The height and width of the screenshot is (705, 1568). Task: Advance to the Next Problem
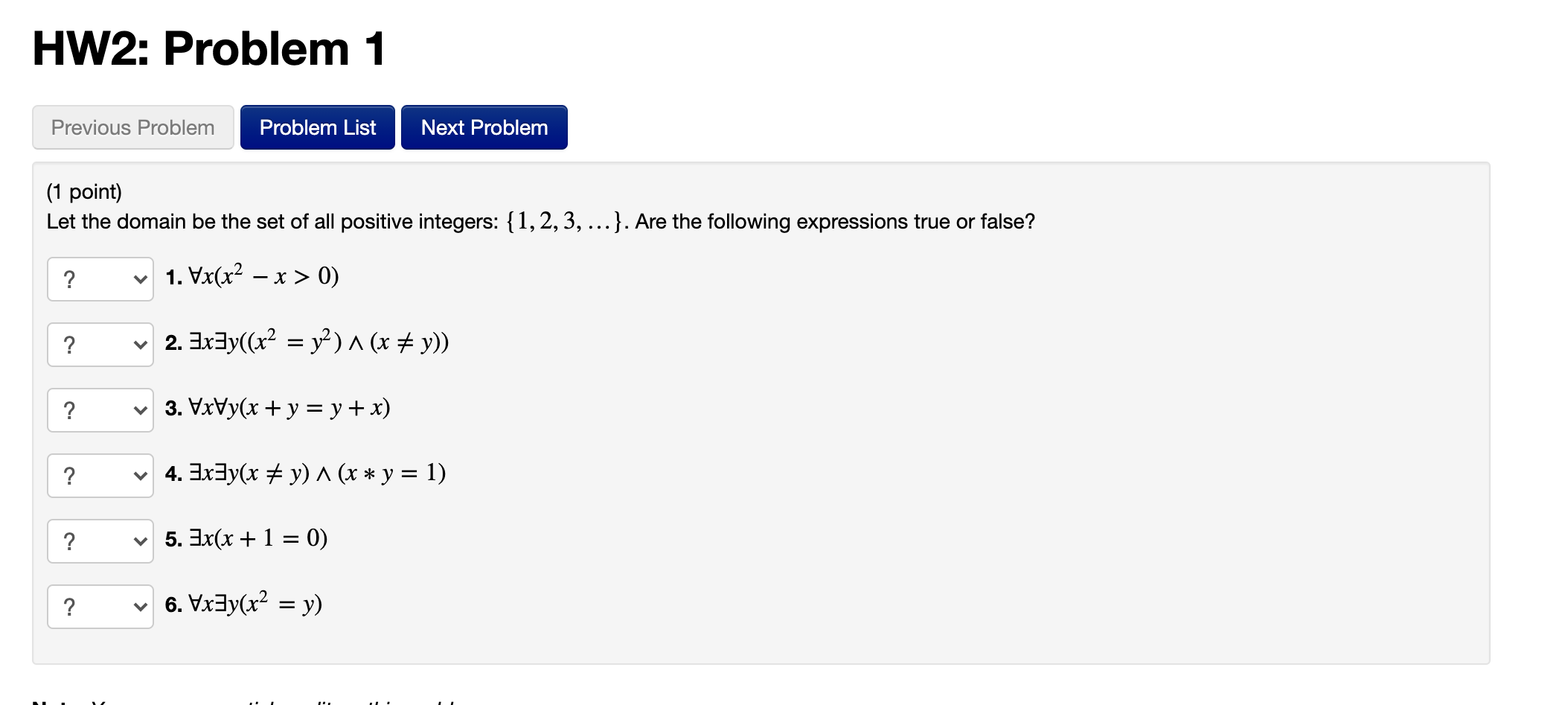point(484,127)
